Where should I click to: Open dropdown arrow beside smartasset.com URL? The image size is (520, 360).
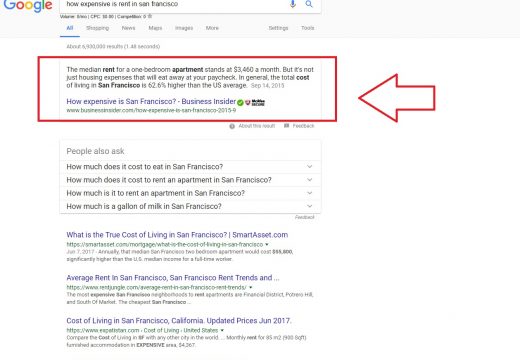[x=267, y=244]
